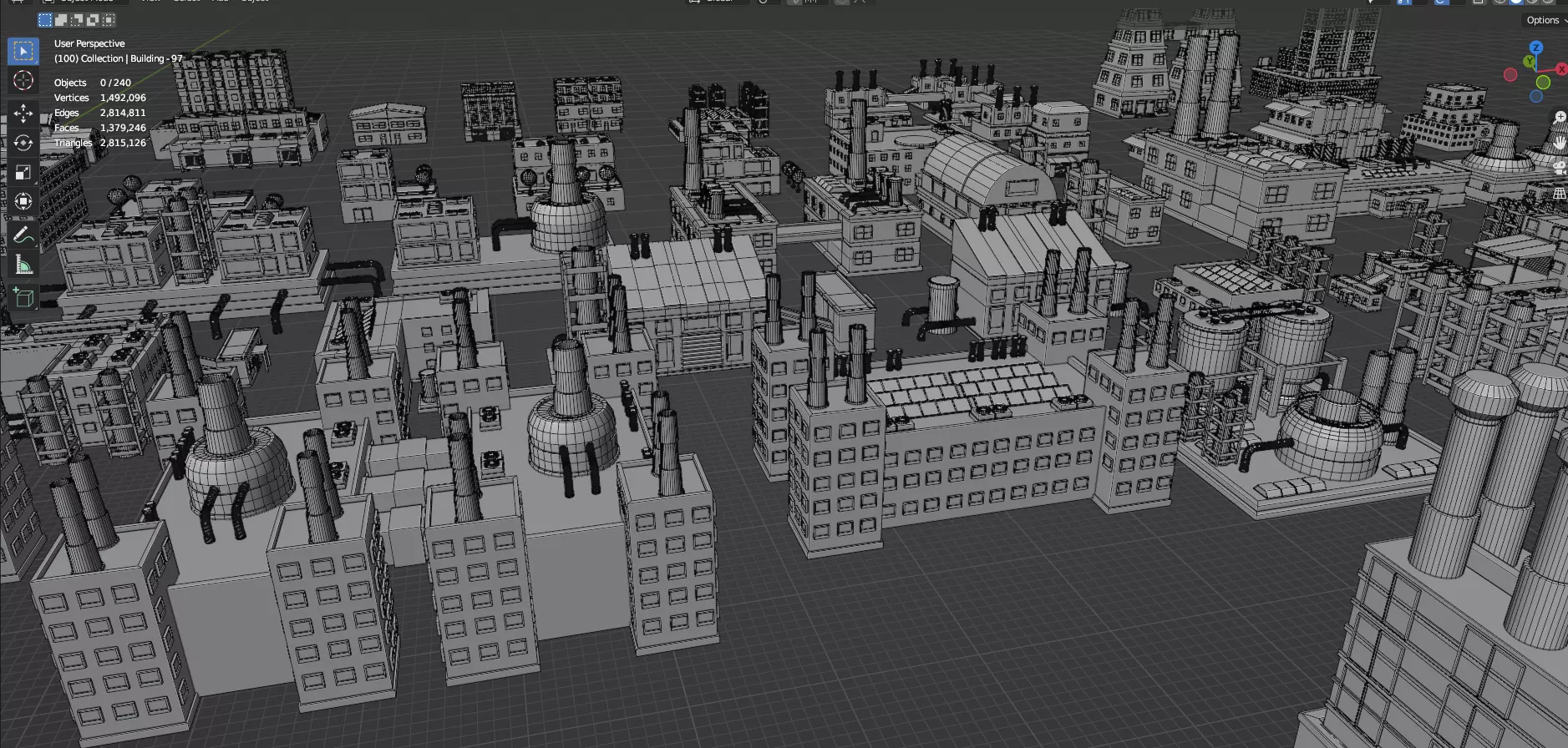1568x748 pixels.
Task: Click the Vertices '1,492,096' statistic
Action: 123,98
